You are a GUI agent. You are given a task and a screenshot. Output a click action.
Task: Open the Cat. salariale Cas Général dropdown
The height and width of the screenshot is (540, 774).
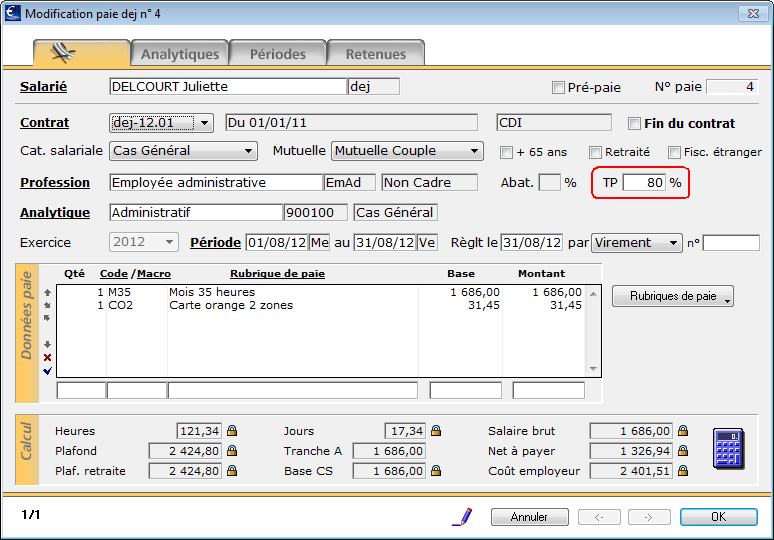183,151
